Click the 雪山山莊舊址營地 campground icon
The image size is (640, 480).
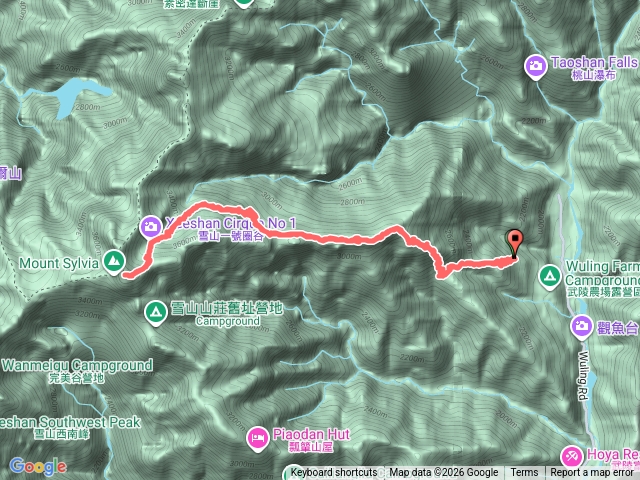click(x=156, y=313)
